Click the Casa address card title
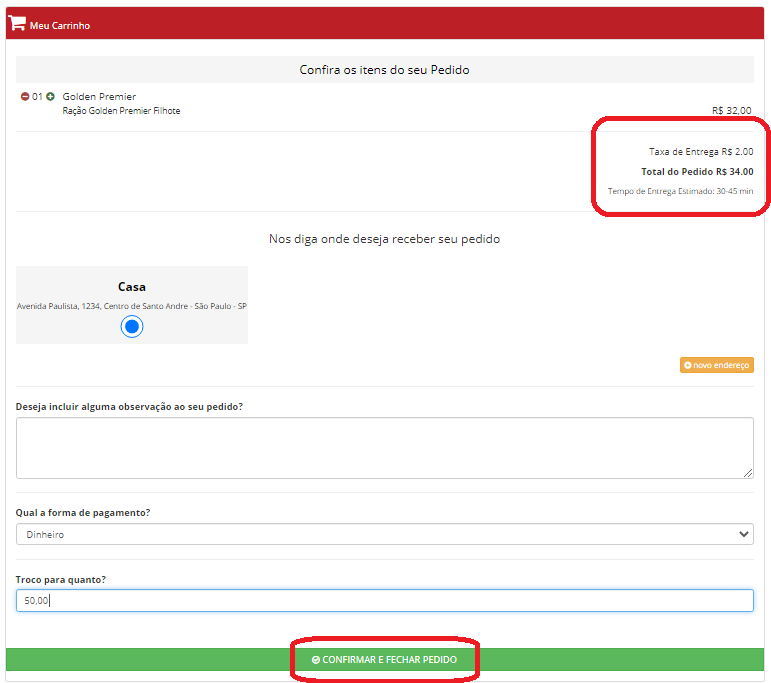Screen dimensions: 771x683 (132, 287)
